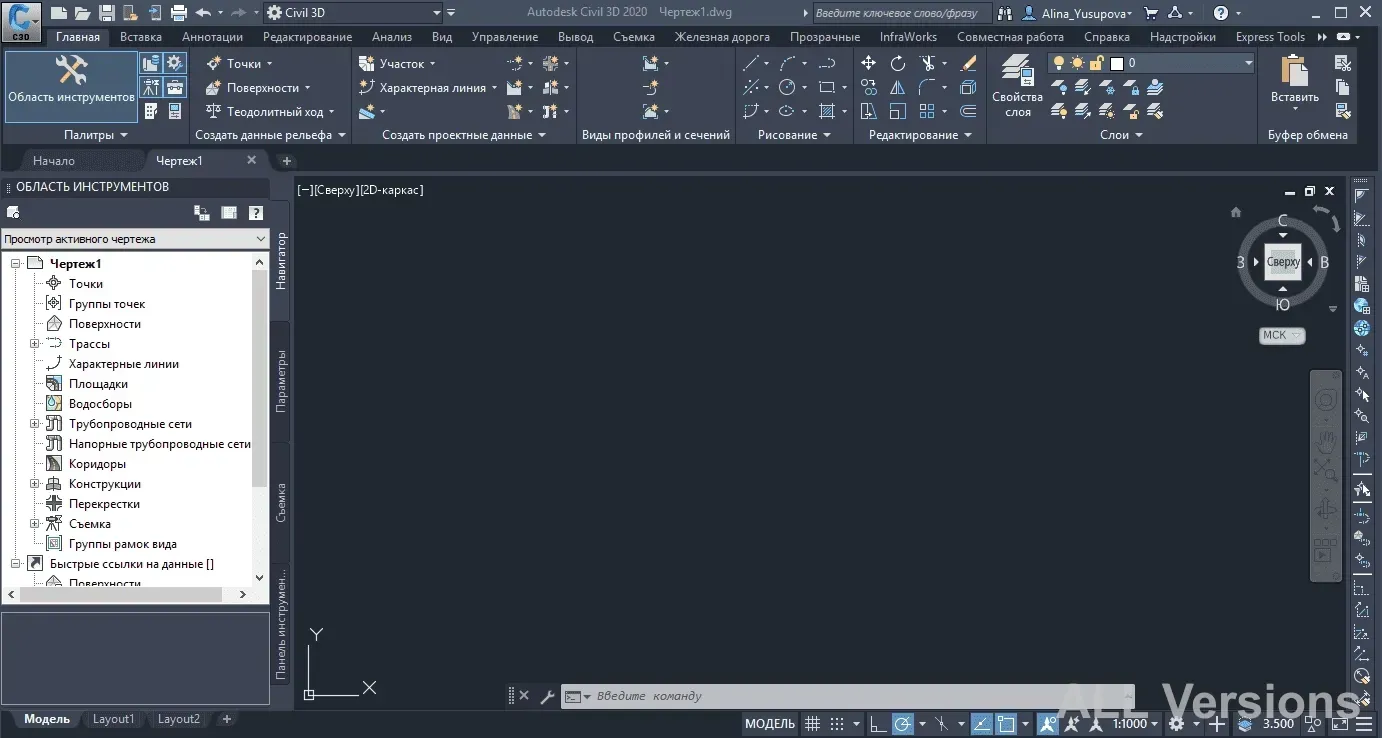This screenshot has height=738, width=1382.
Task: Toggle ortho mode in the status bar
Action: pos(877,723)
